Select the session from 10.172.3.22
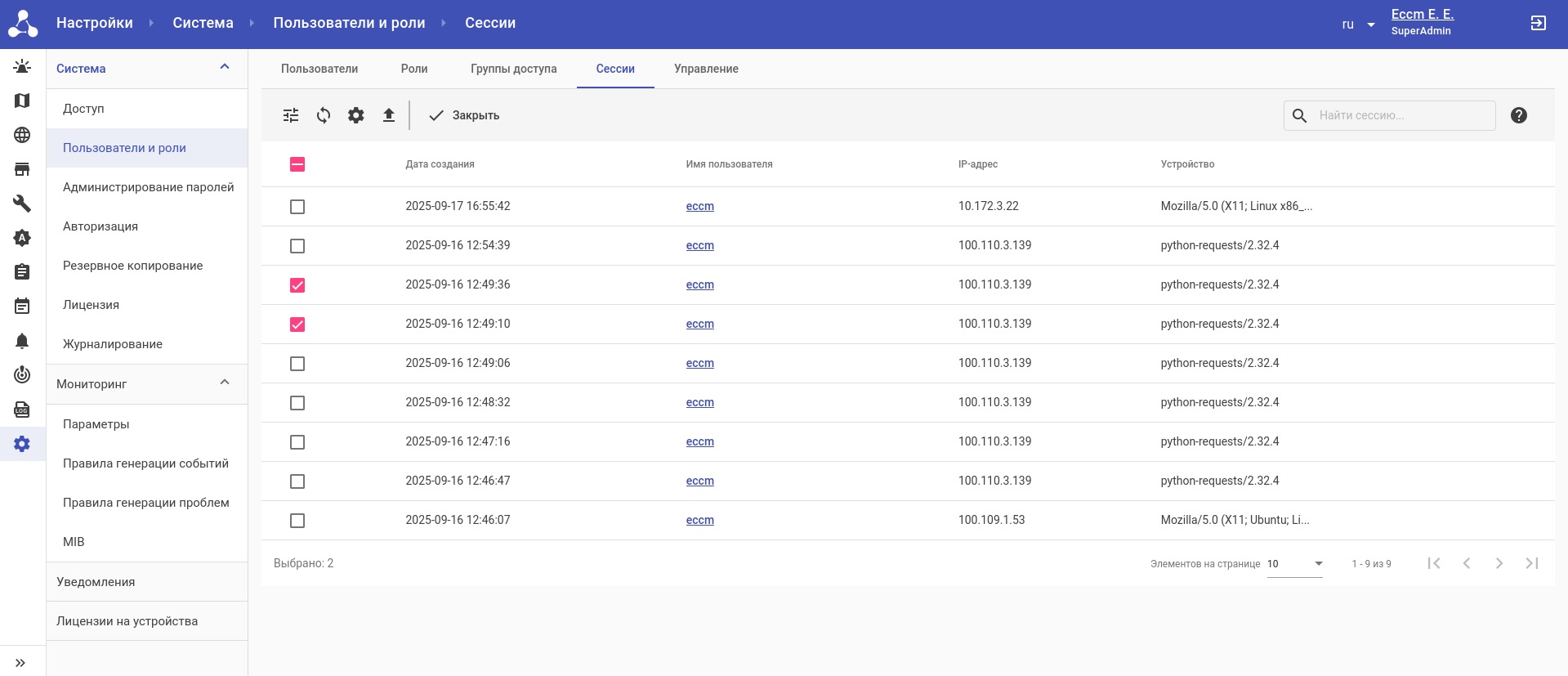Screen dimensions: 1568x676 tap(297, 207)
